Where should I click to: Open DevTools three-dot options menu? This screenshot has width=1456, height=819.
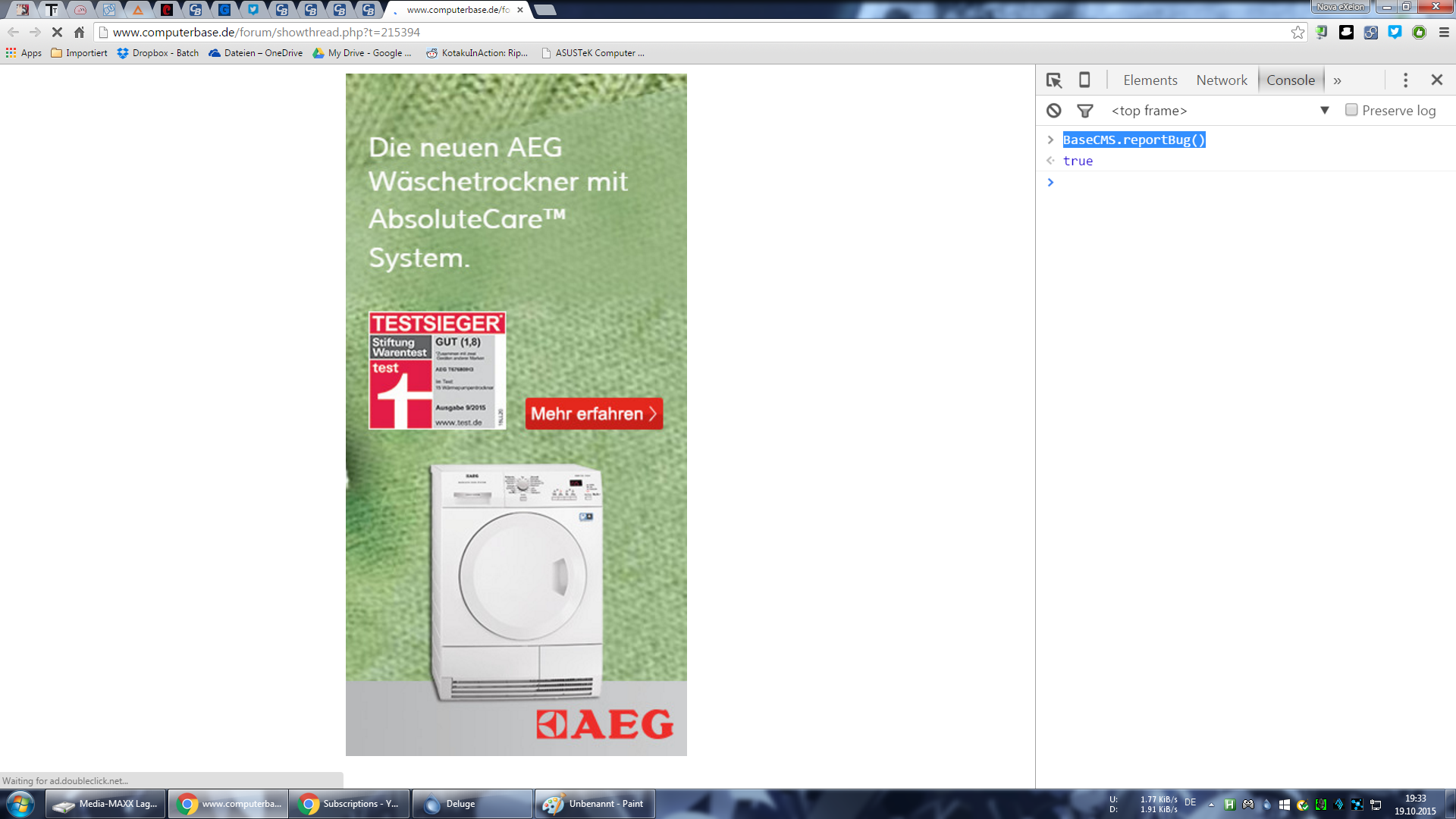pos(1405,80)
